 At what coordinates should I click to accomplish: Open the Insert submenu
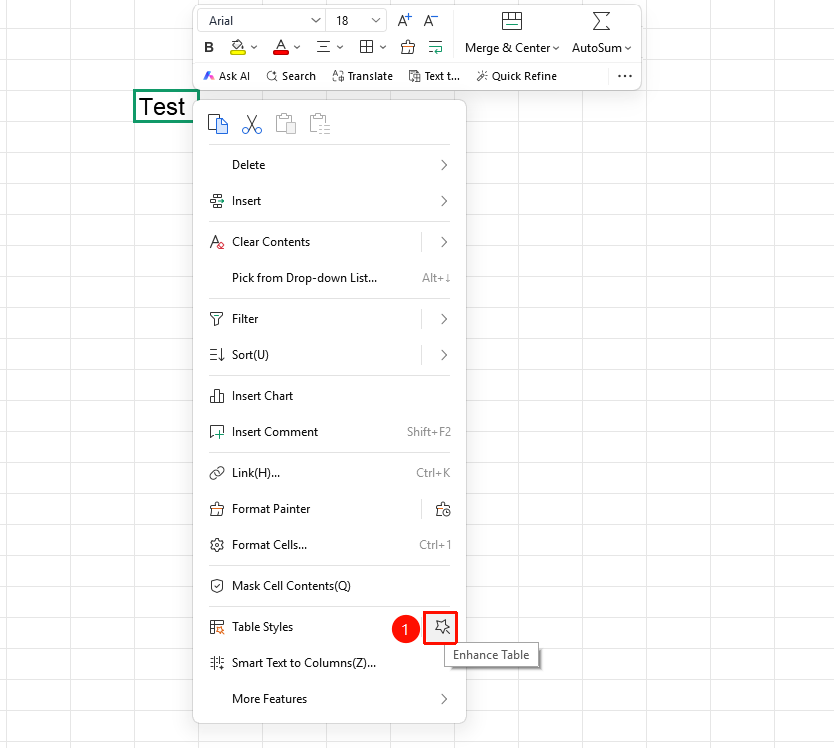coord(329,201)
